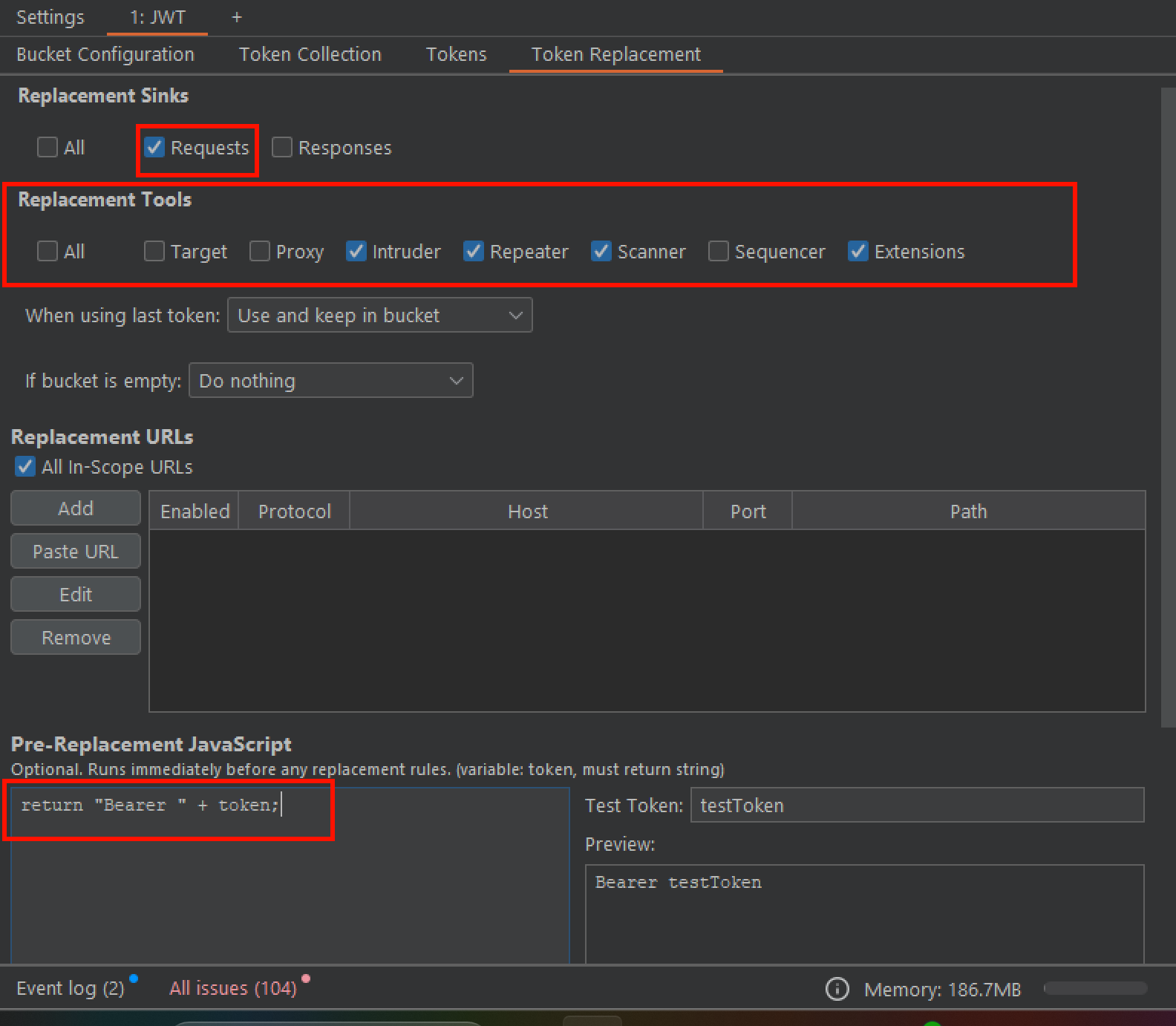This screenshot has height=1026, width=1176.
Task: Click the Paste URL button
Action: point(76,552)
